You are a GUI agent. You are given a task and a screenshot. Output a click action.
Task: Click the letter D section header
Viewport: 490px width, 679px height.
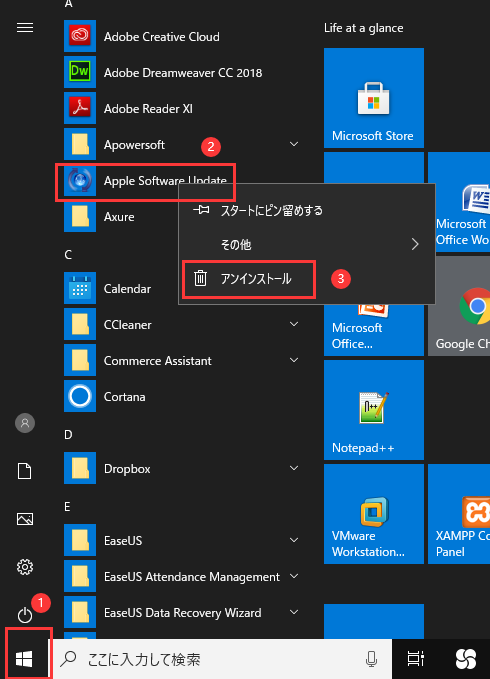pos(68,435)
